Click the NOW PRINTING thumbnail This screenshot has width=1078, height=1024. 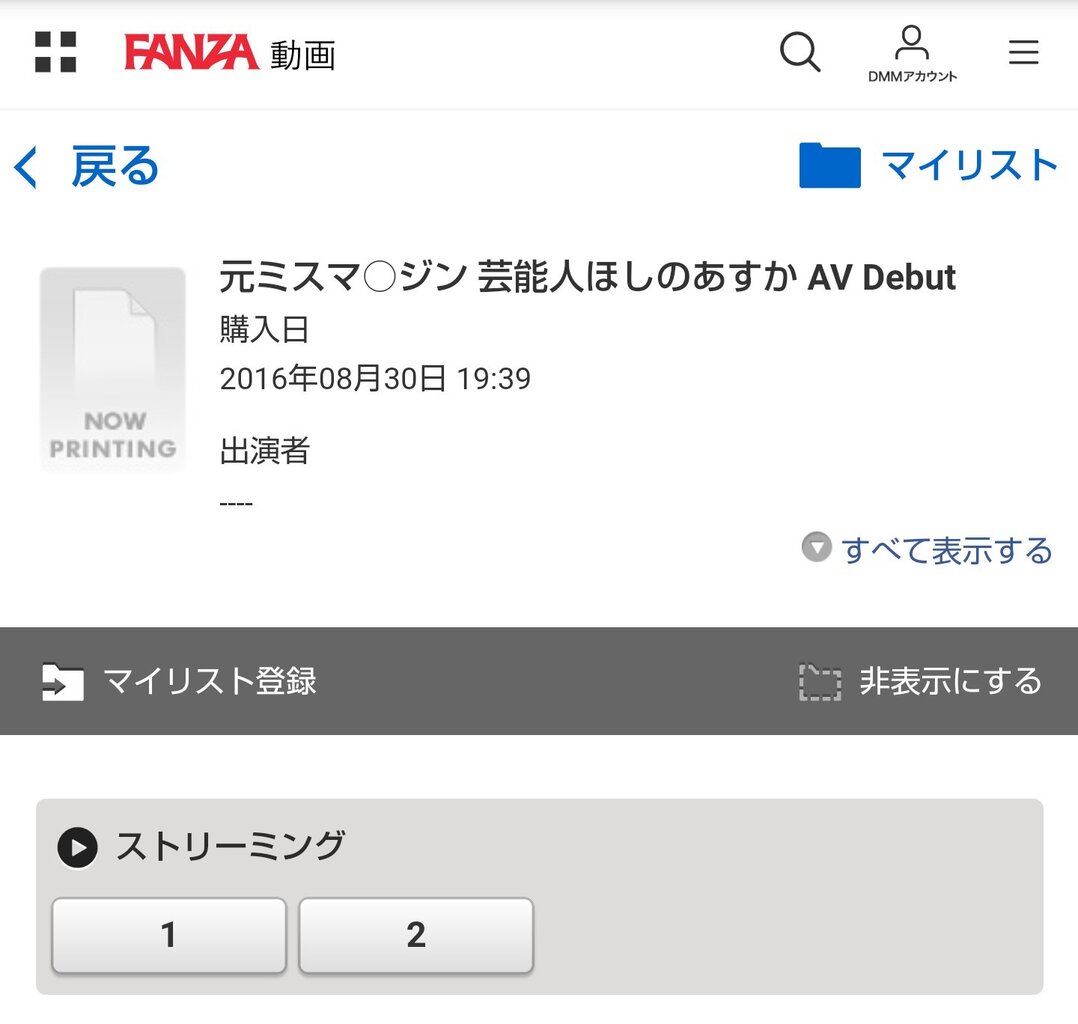(x=113, y=369)
